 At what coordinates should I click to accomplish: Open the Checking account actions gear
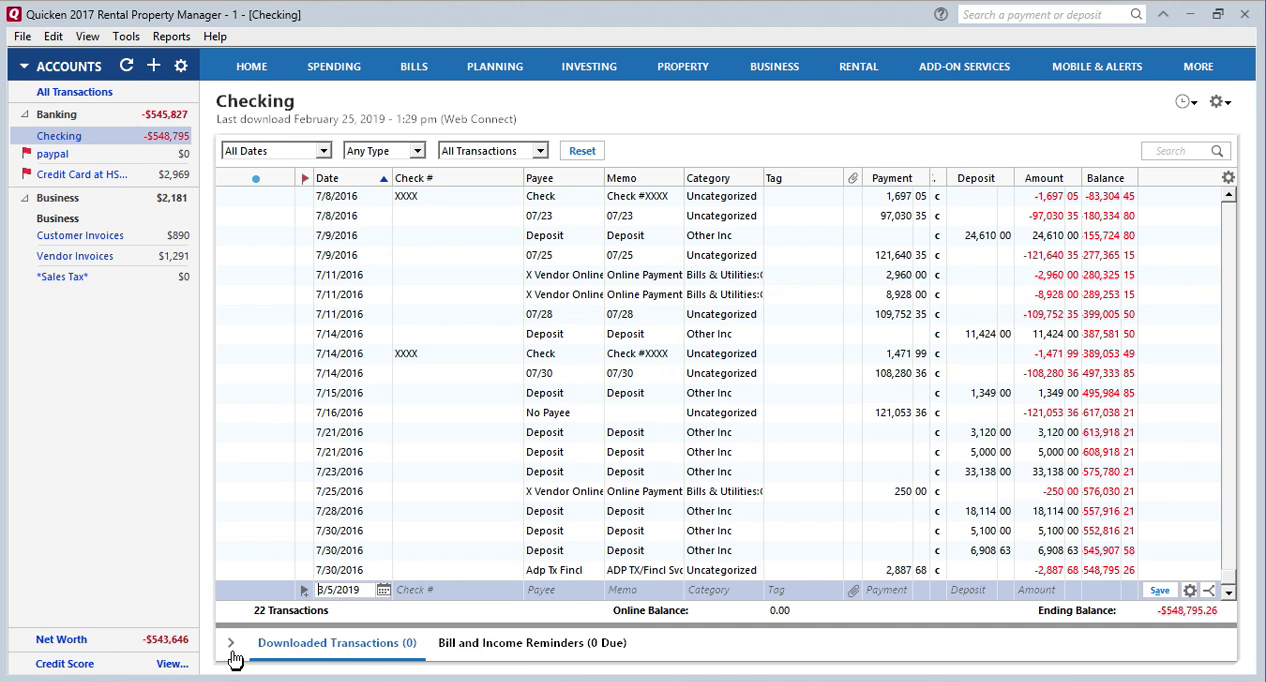(1220, 102)
